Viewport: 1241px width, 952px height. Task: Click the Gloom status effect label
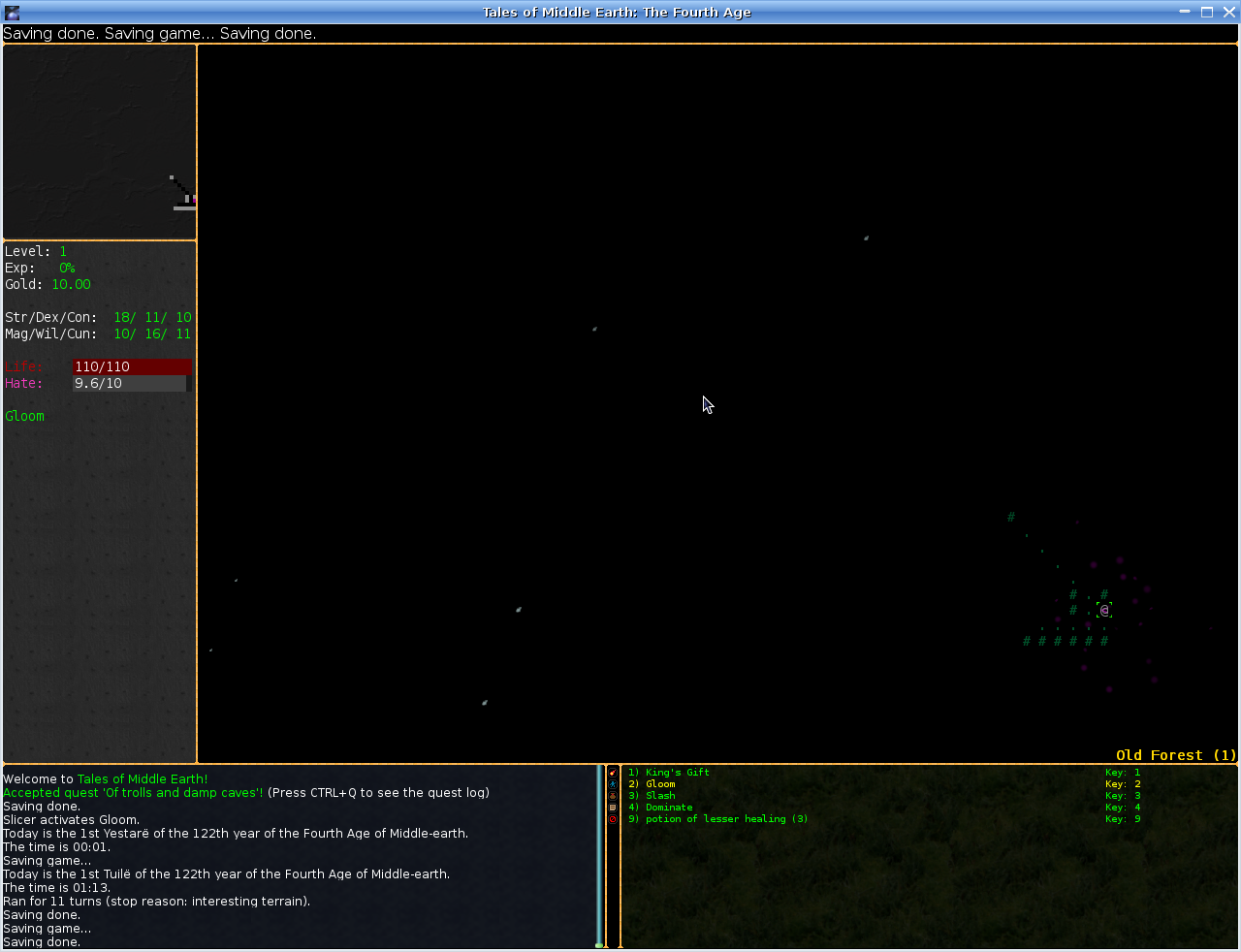coord(24,416)
